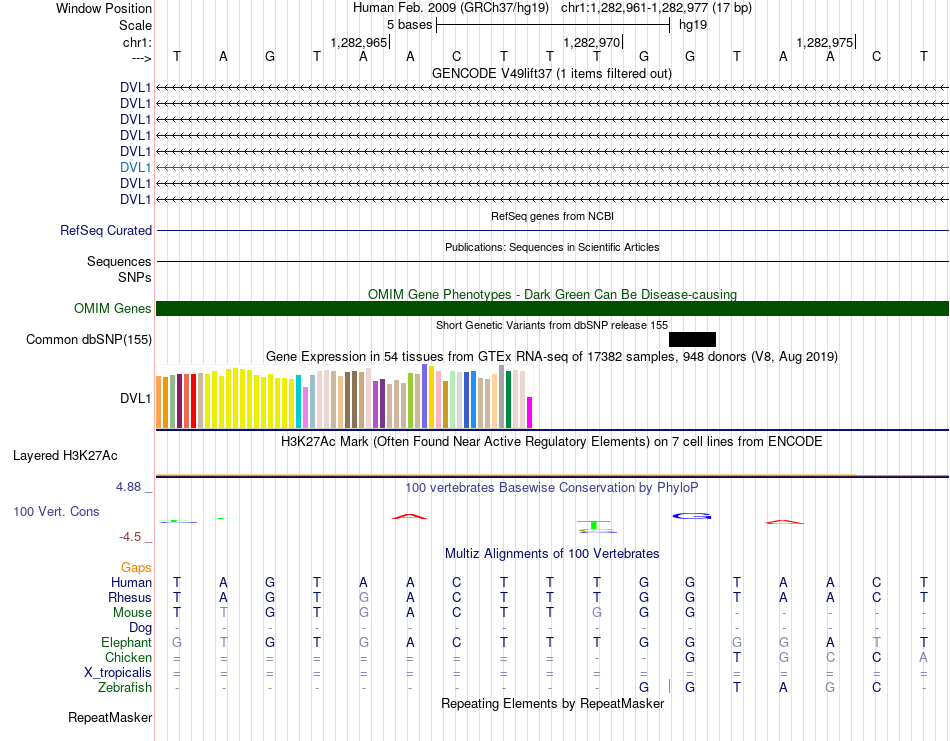The image size is (950, 741).
Task: Click the DVL1 label beside GTEx bar chart
Action: 135,398
